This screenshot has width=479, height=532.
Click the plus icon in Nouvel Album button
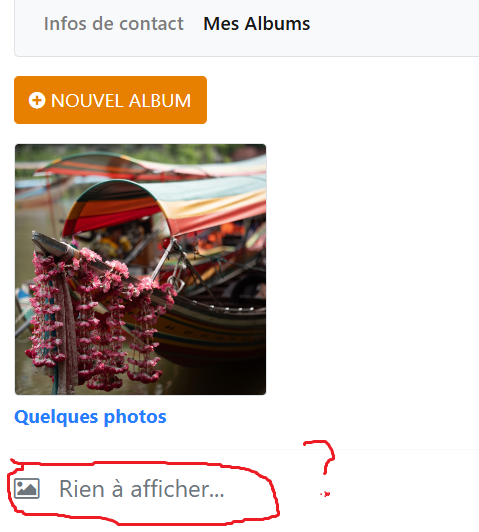[x=37, y=100]
